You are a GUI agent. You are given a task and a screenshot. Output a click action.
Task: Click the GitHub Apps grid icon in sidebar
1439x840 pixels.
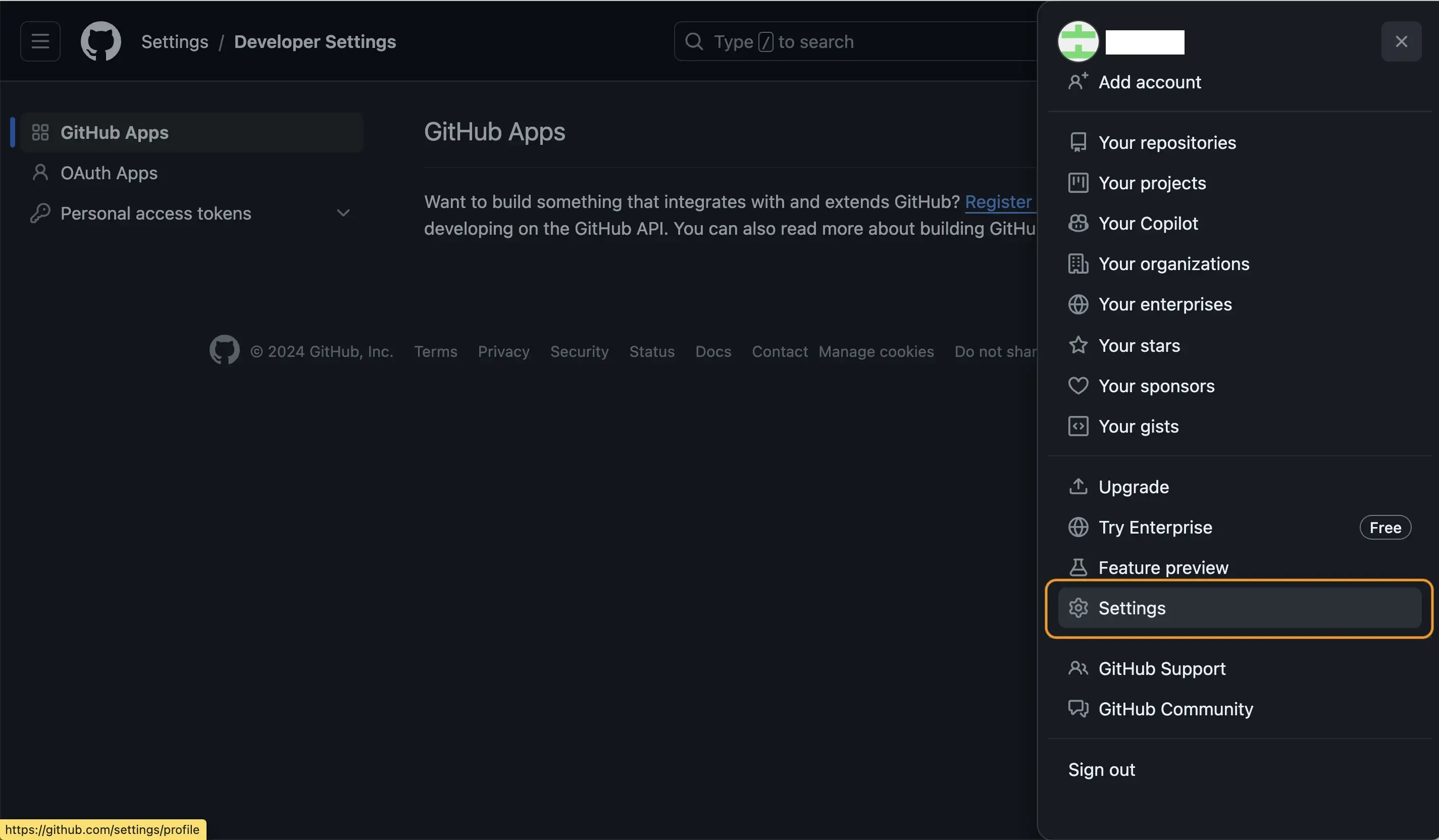pyautogui.click(x=40, y=132)
